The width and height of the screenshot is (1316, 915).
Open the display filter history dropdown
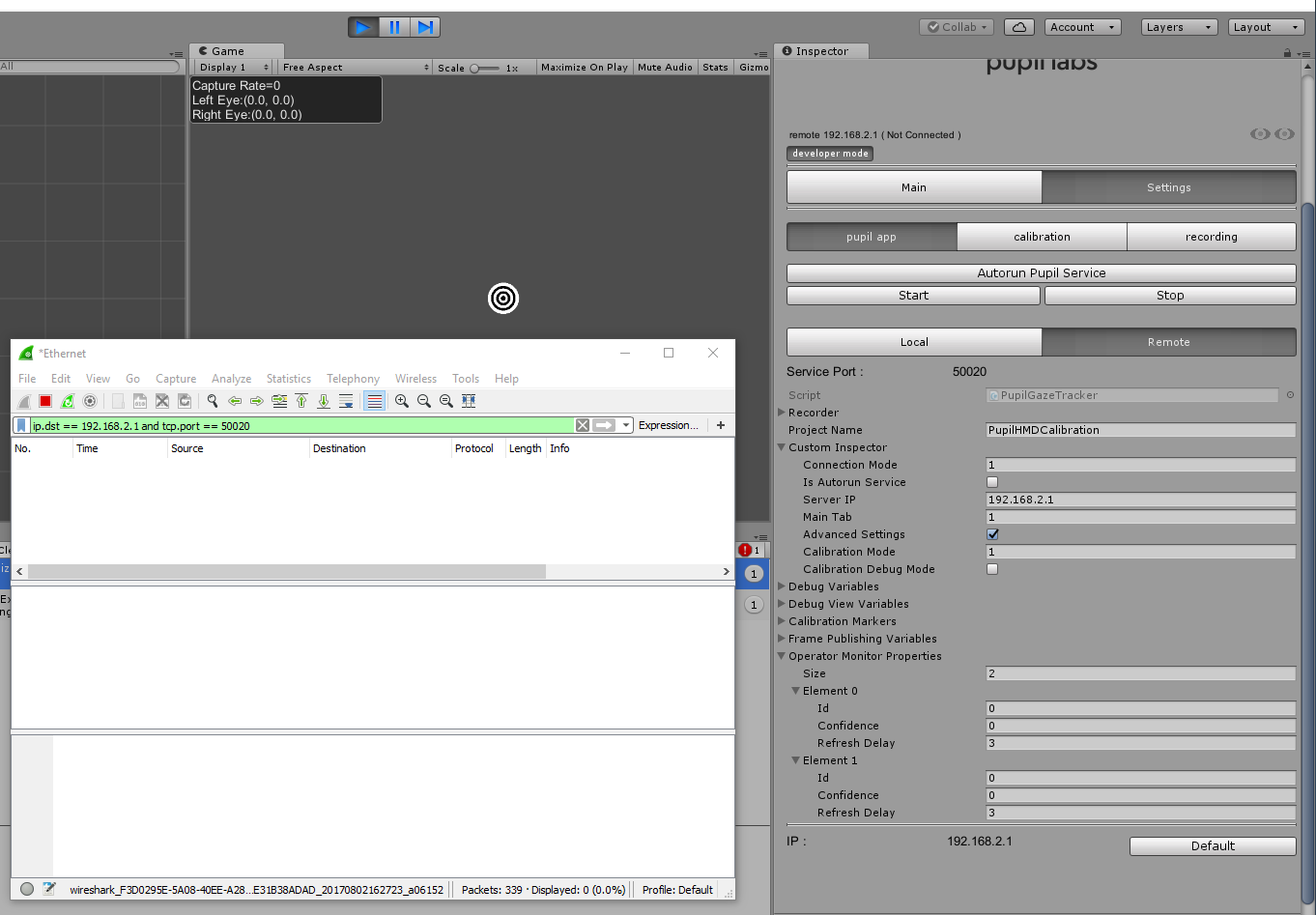tap(626, 425)
